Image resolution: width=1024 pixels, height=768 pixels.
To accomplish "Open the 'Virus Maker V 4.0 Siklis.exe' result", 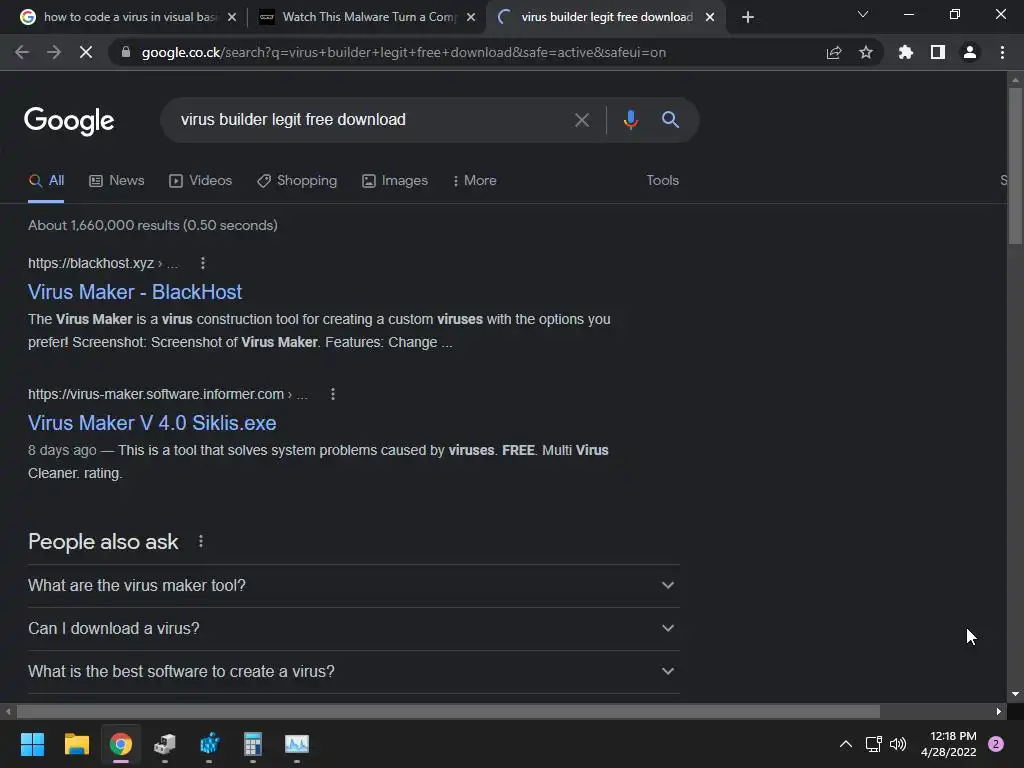I will tap(152, 423).
